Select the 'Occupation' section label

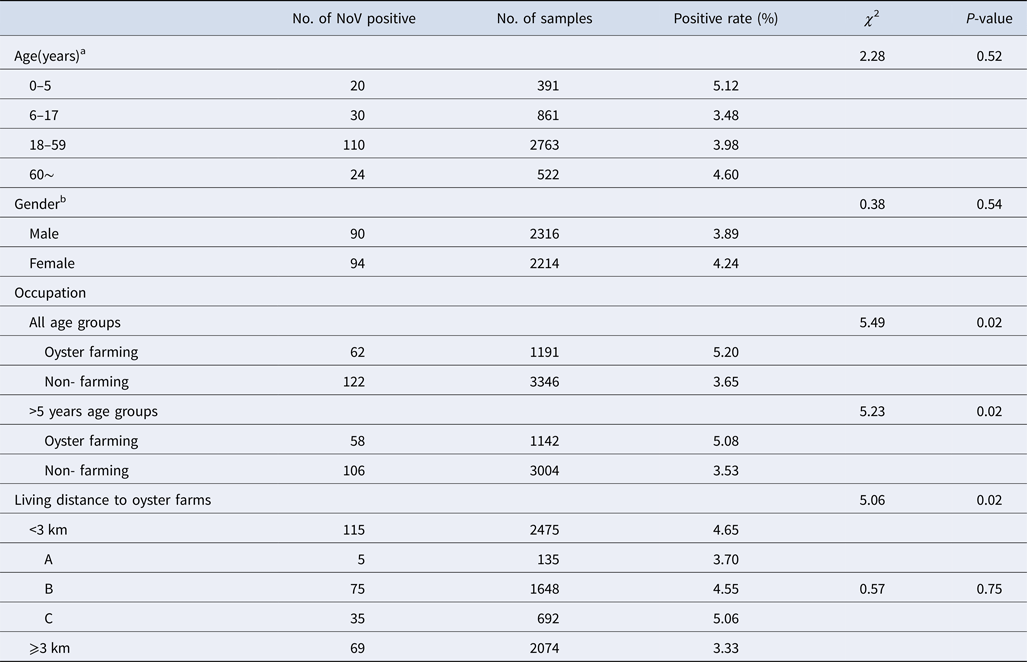(50, 294)
